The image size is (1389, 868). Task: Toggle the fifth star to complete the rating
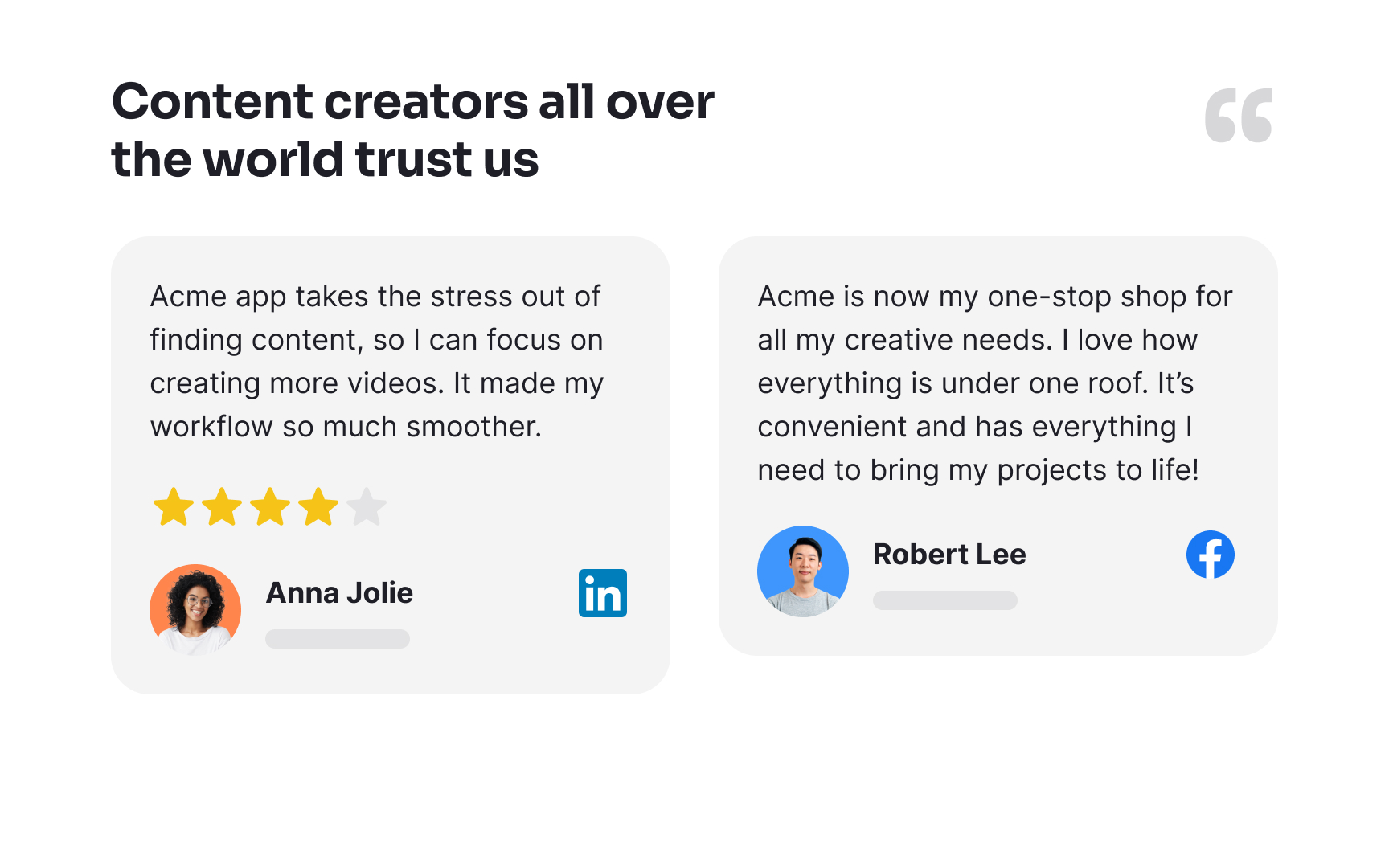[367, 506]
